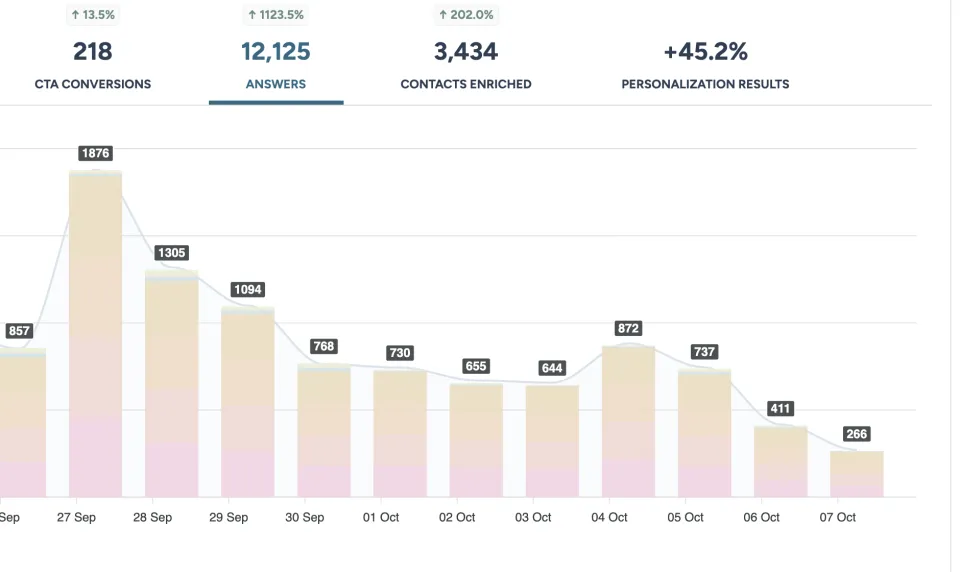Click the +45.2% figure
The width and height of the screenshot is (960, 572).
tap(705, 51)
